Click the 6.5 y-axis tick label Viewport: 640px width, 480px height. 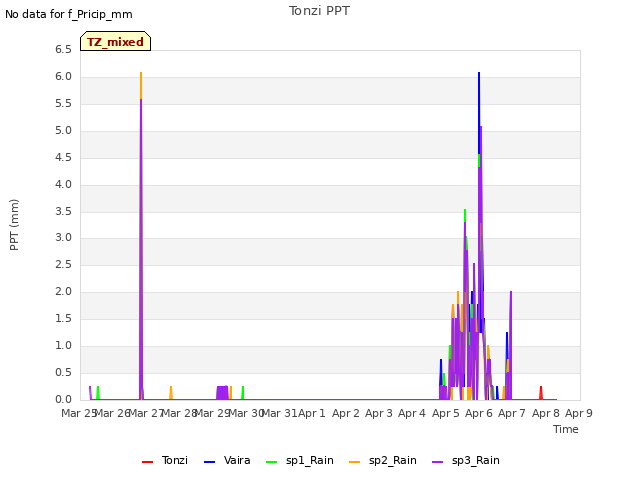(x=63, y=50)
